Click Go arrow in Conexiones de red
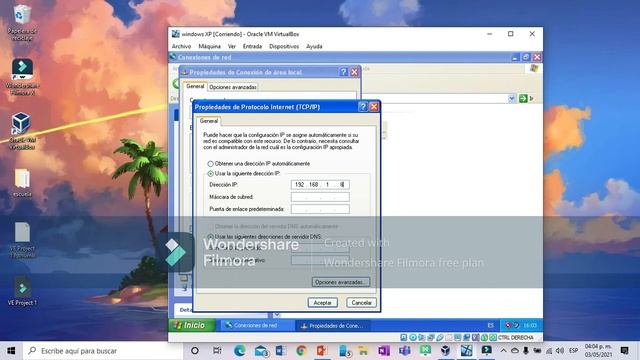The width and height of the screenshot is (640, 360). (523, 98)
